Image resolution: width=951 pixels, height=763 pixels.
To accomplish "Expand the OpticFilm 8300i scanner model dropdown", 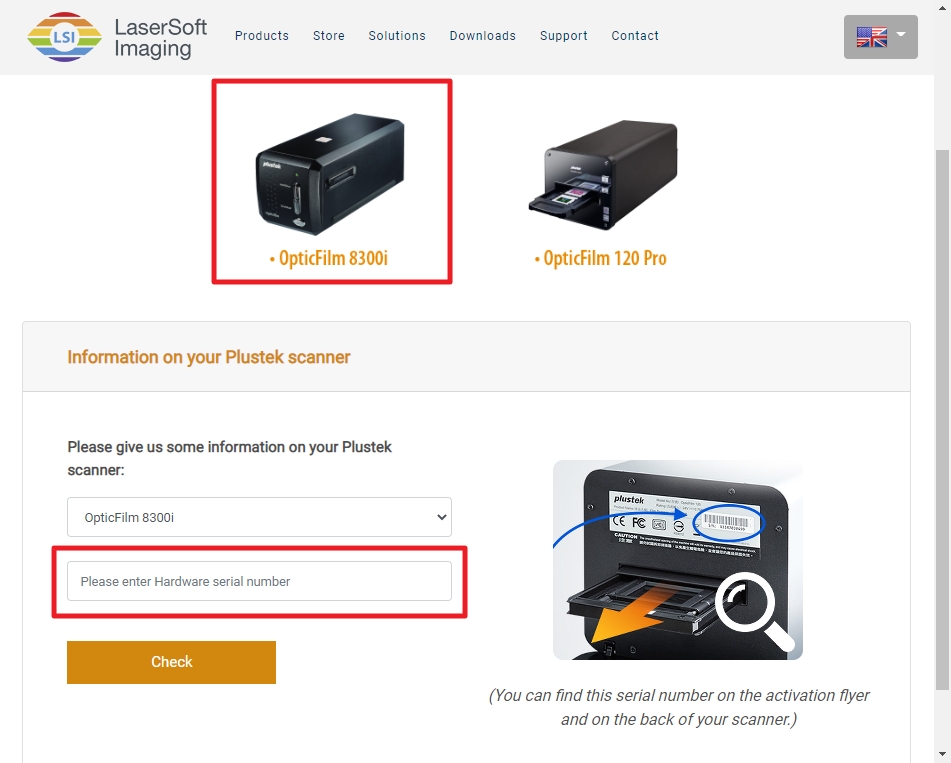I will (259, 517).
